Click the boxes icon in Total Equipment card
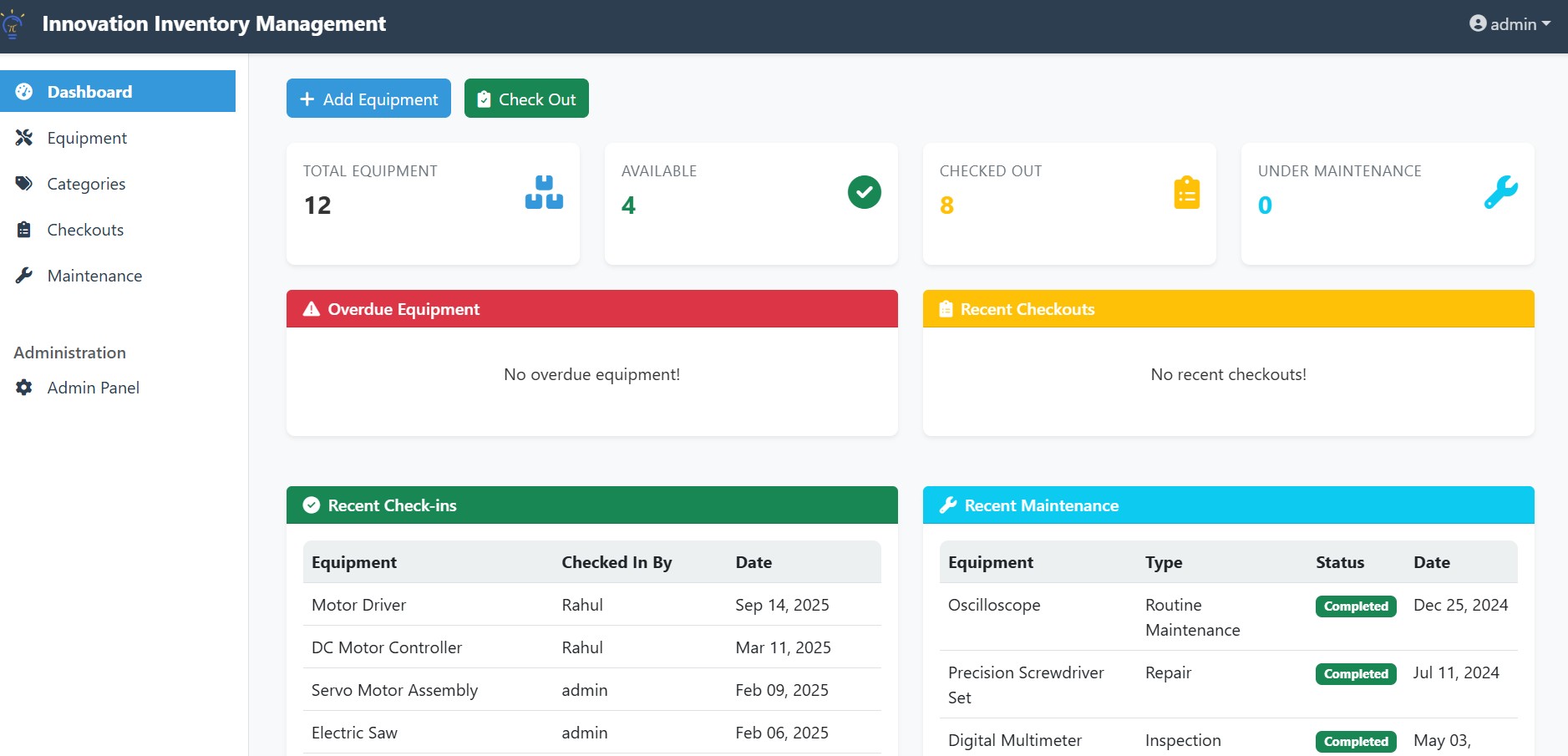This screenshot has height=756, width=1568. click(x=544, y=192)
